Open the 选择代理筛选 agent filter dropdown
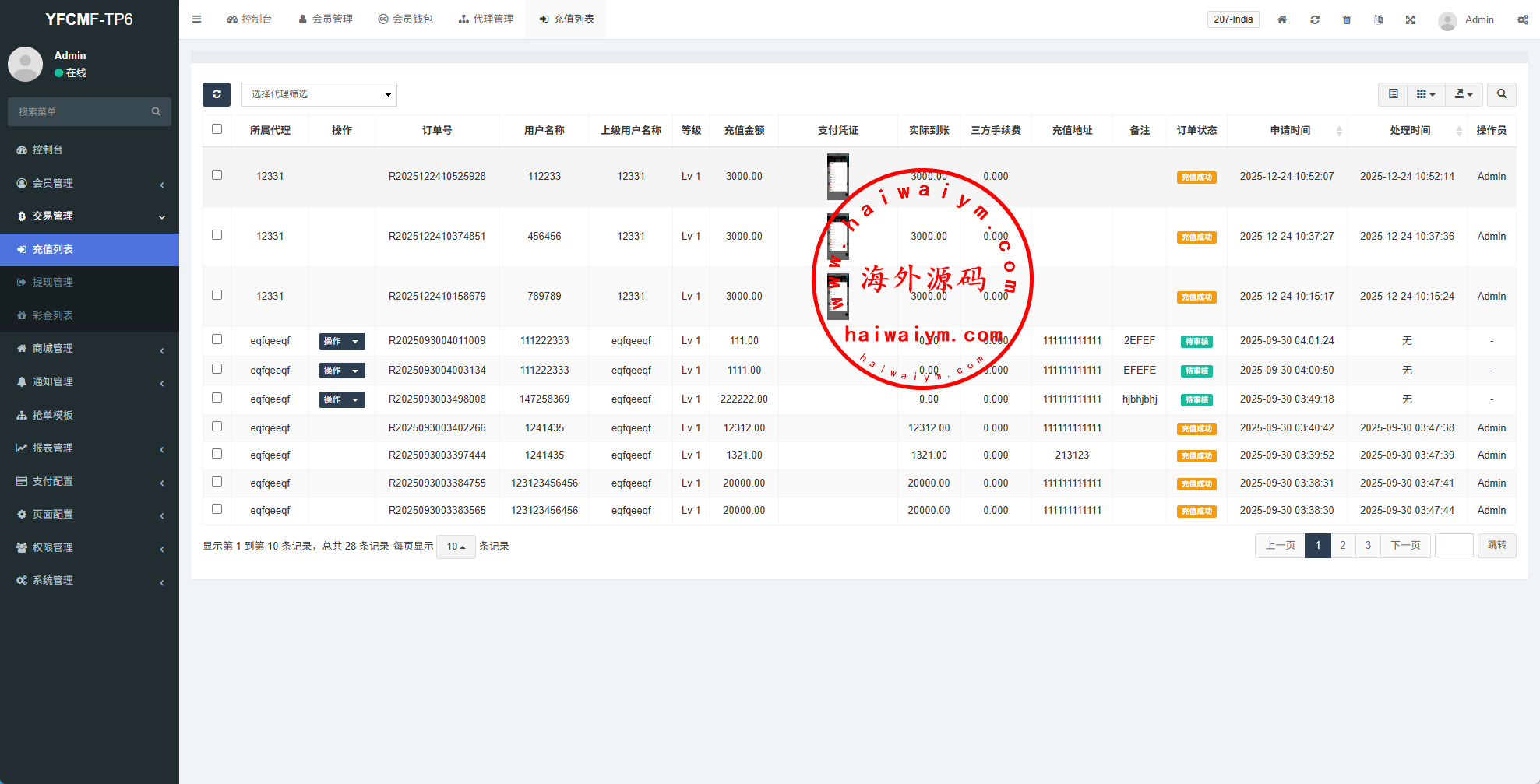This screenshot has height=784, width=1540. [x=319, y=94]
